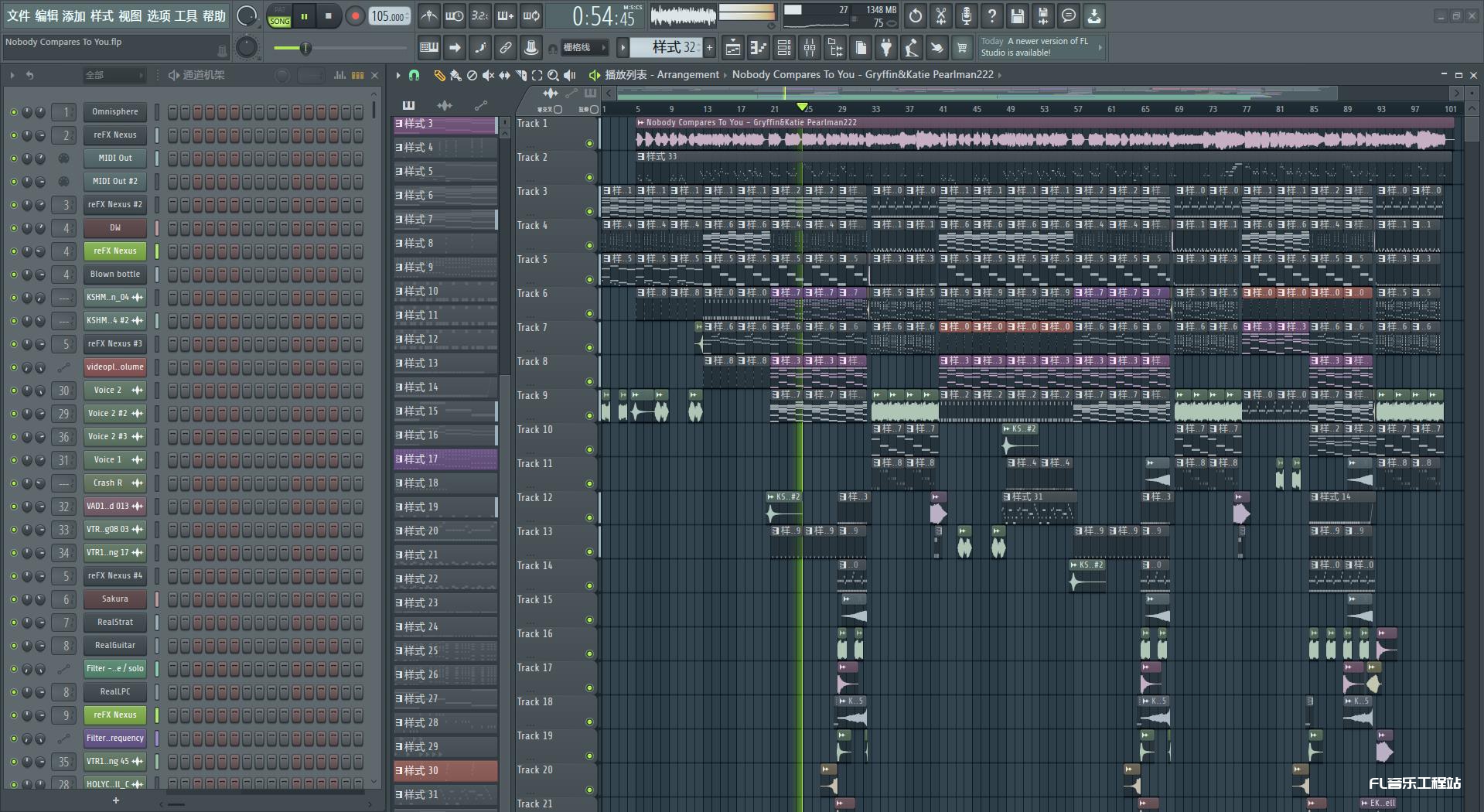Open the mixer view button
The image size is (1484, 812).
tap(810, 48)
